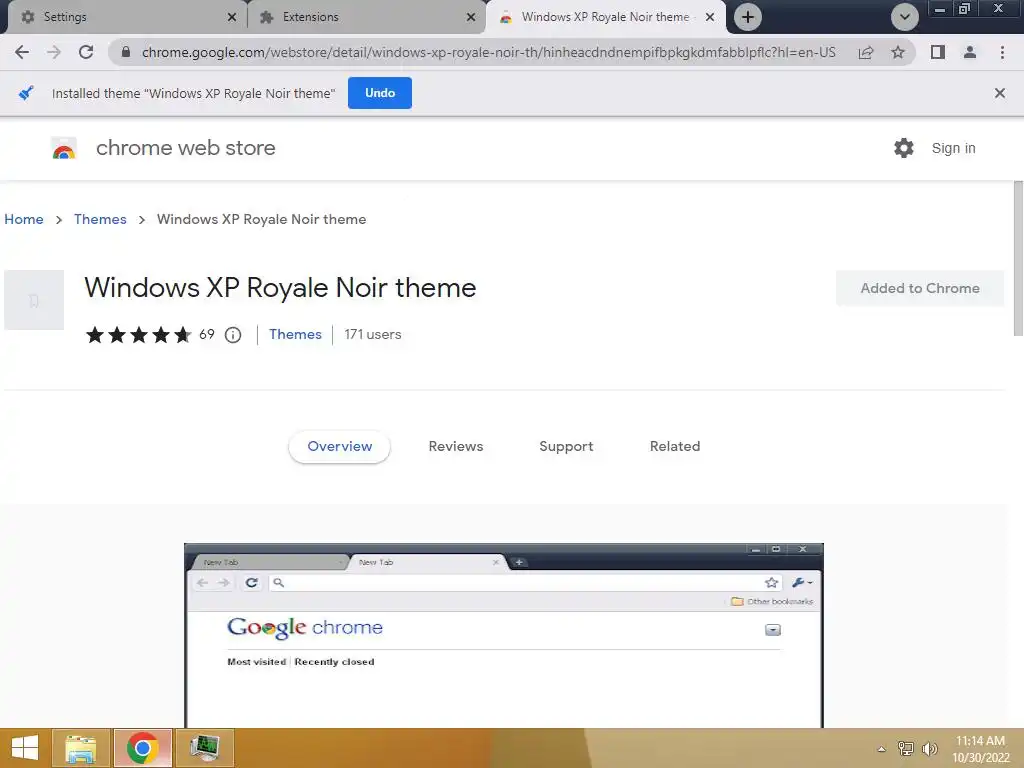Open the Support tab
Screen dimensions: 1024x768
(x=566, y=447)
